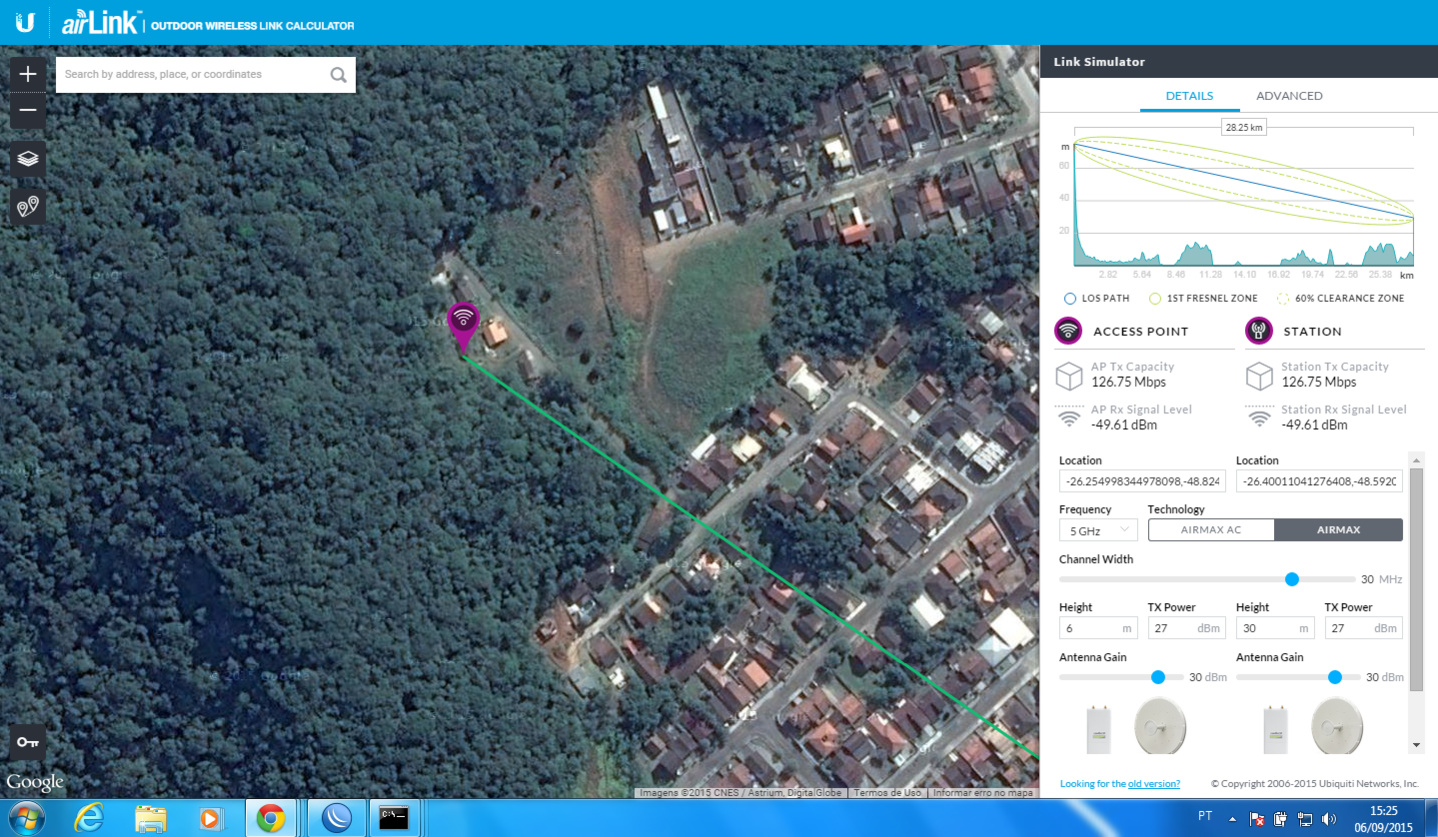Click the Station header icon

coord(1258,331)
